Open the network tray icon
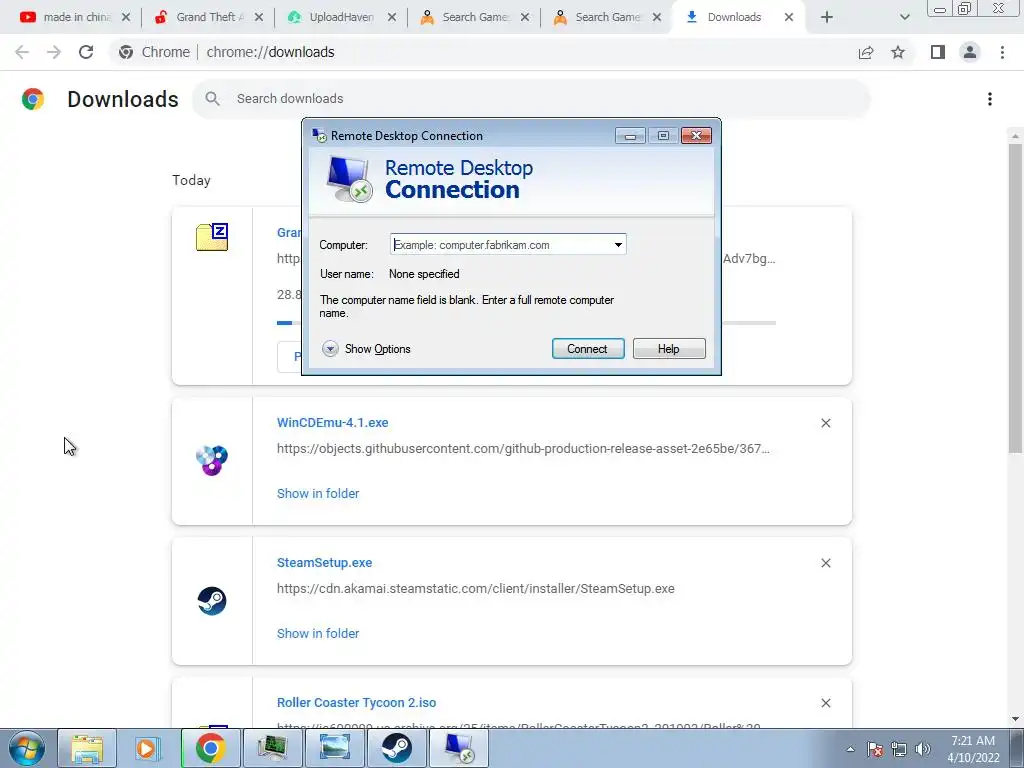This screenshot has width=1024, height=768. coord(899,749)
